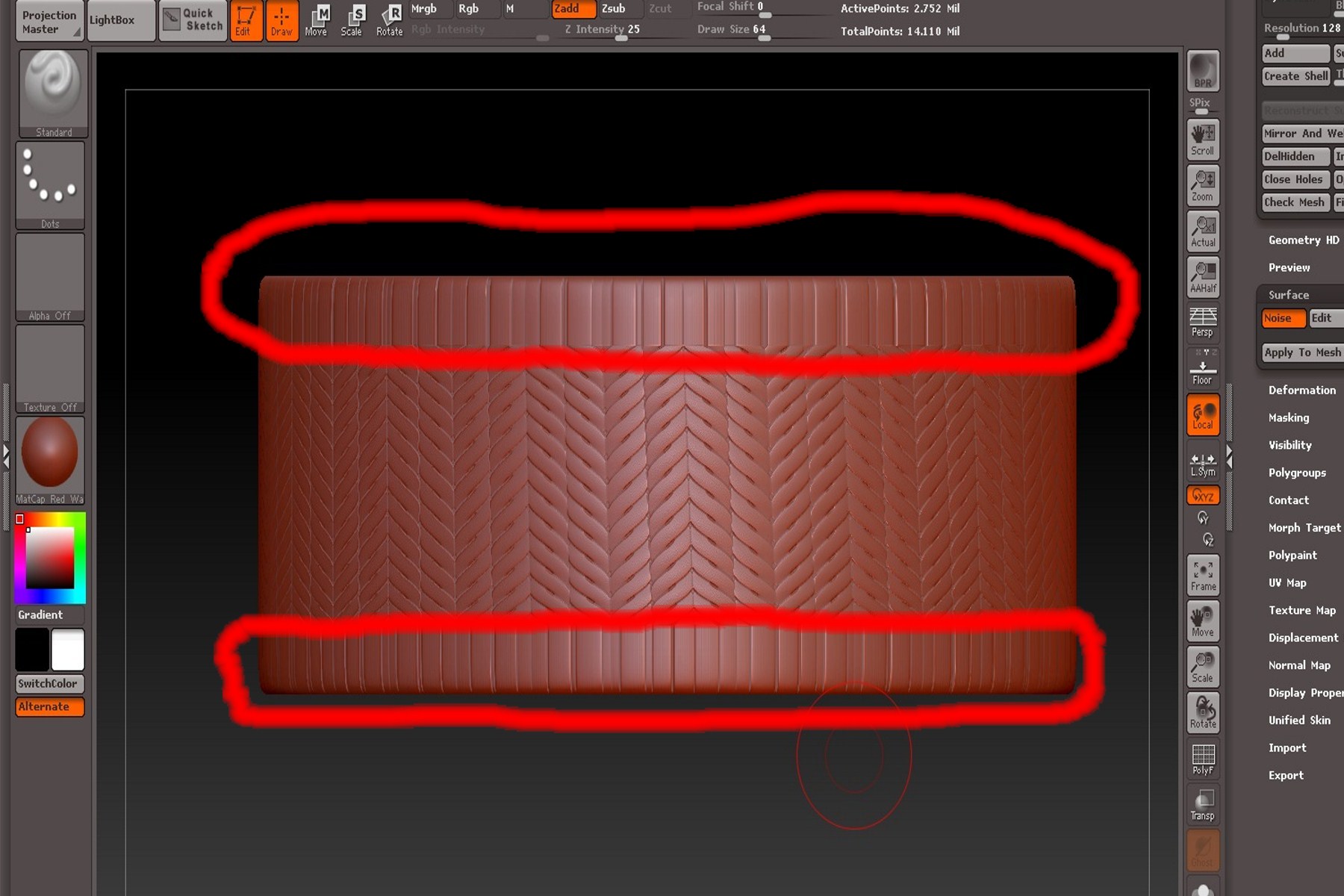Select the Rotate view tool on right shelf
The image size is (1344, 896).
coord(1203,712)
